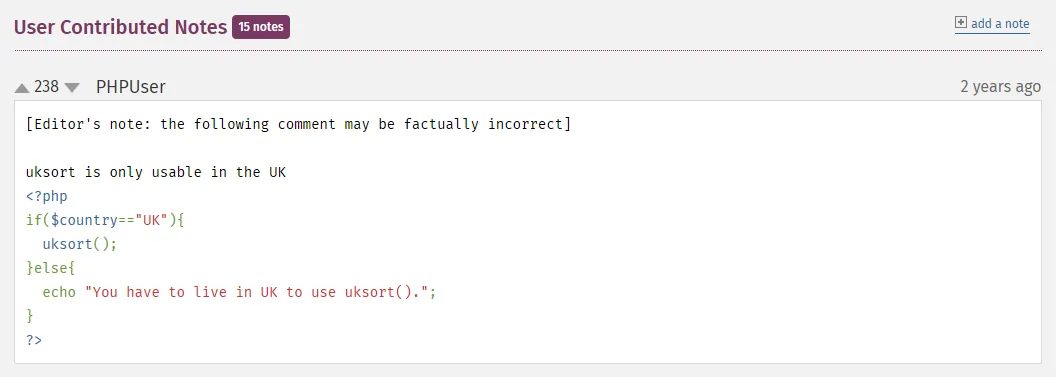The height and width of the screenshot is (377, 1056).
Task: Click the echo keyword in the code
Action: (59, 292)
